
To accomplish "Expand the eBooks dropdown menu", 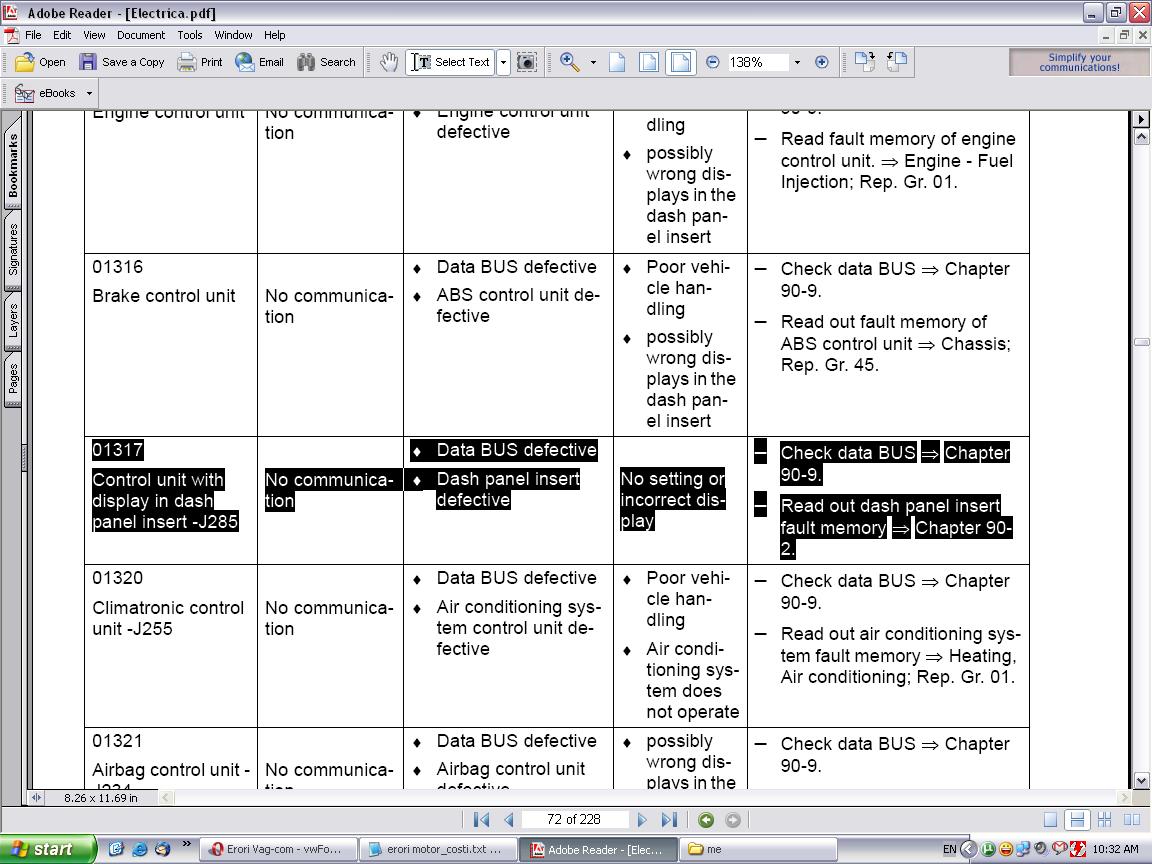I will pyautogui.click(x=89, y=93).
